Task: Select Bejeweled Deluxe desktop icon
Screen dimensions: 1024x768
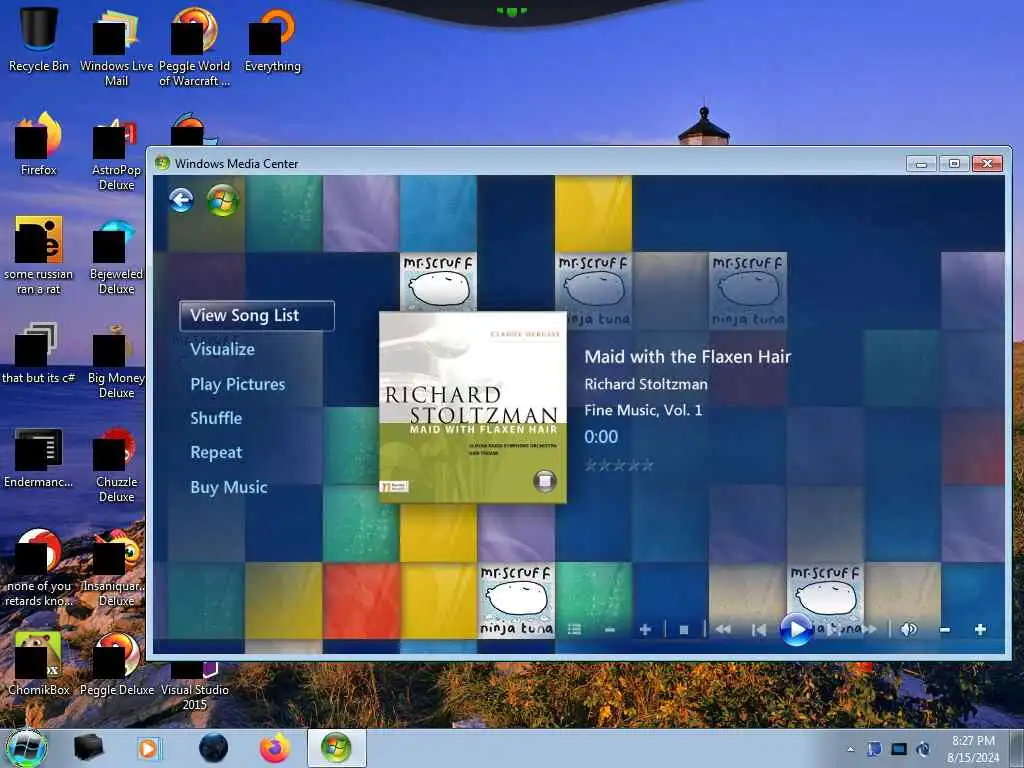Action: point(116,255)
